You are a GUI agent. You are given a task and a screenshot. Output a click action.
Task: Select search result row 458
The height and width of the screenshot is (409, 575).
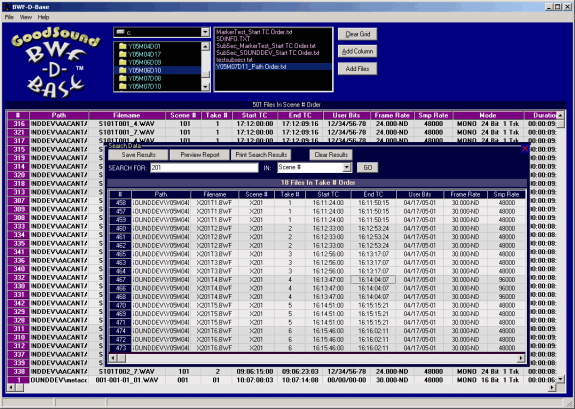click(x=120, y=203)
